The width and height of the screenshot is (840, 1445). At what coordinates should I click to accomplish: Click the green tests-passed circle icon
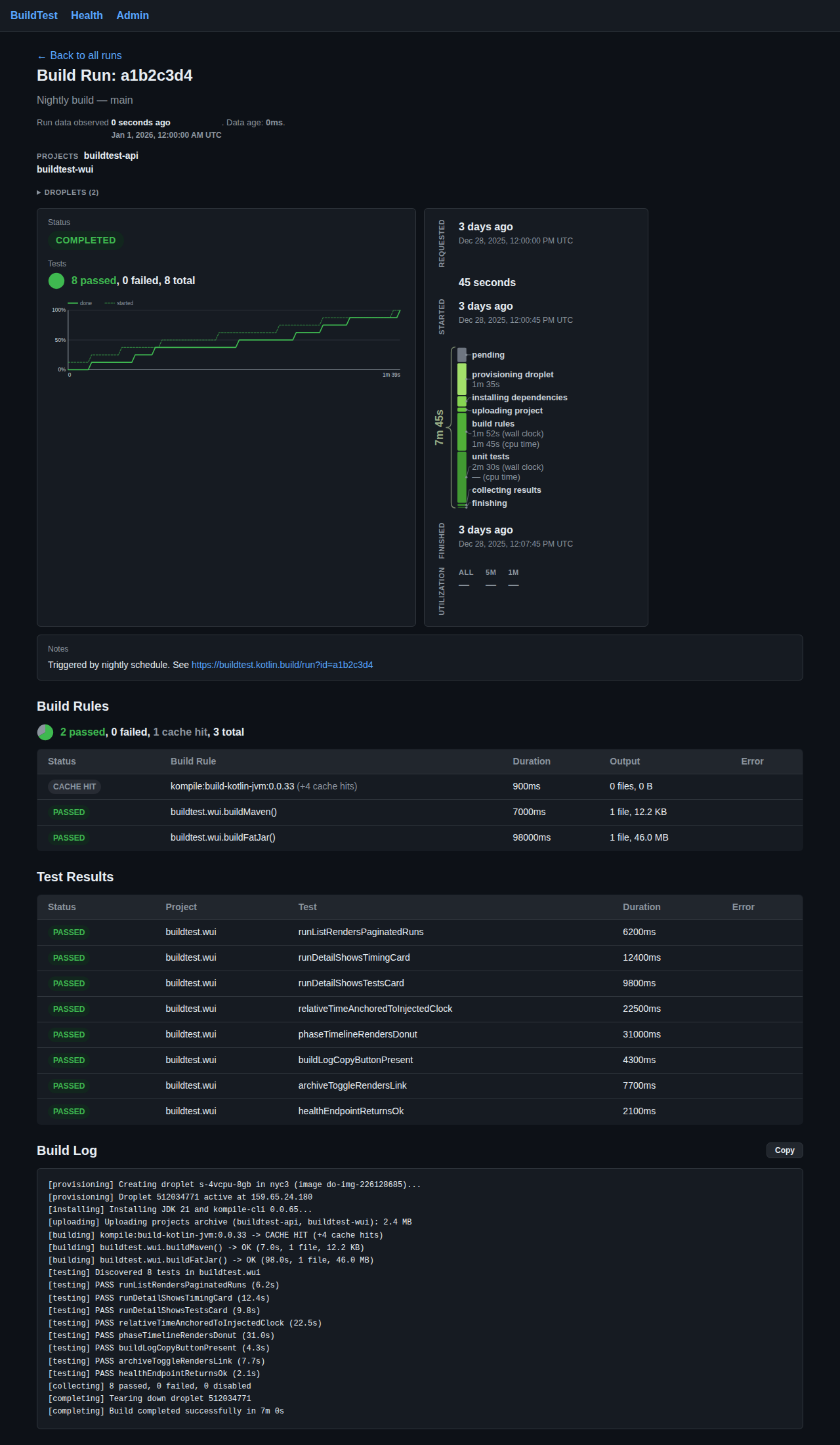coord(56,281)
